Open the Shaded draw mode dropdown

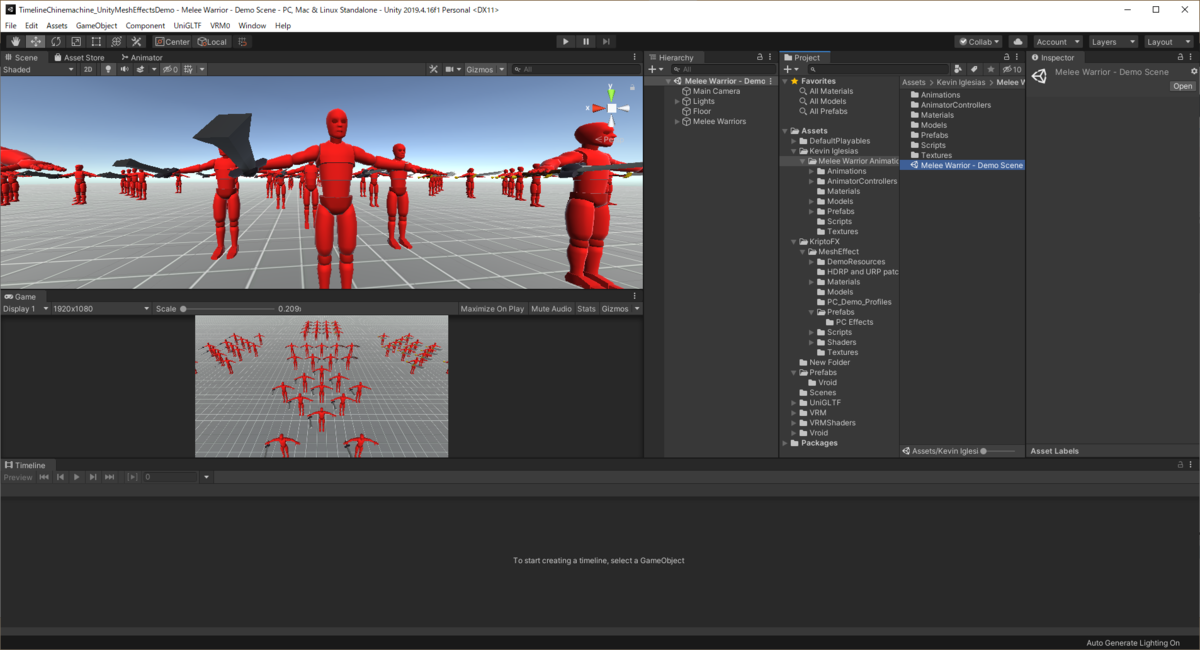[x=37, y=70]
